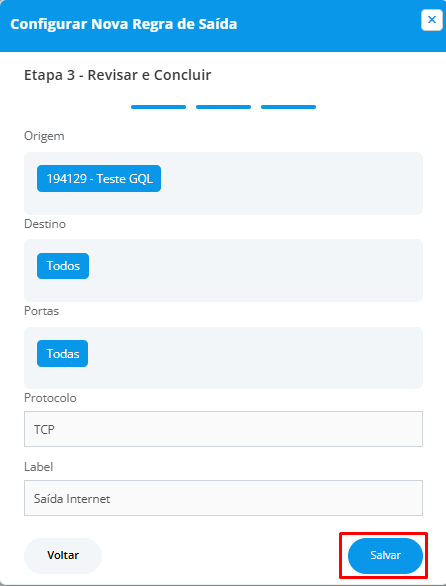Focus the Label field with Saída Internet
Image resolution: width=446 pixels, height=586 pixels.
(x=224, y=498)
